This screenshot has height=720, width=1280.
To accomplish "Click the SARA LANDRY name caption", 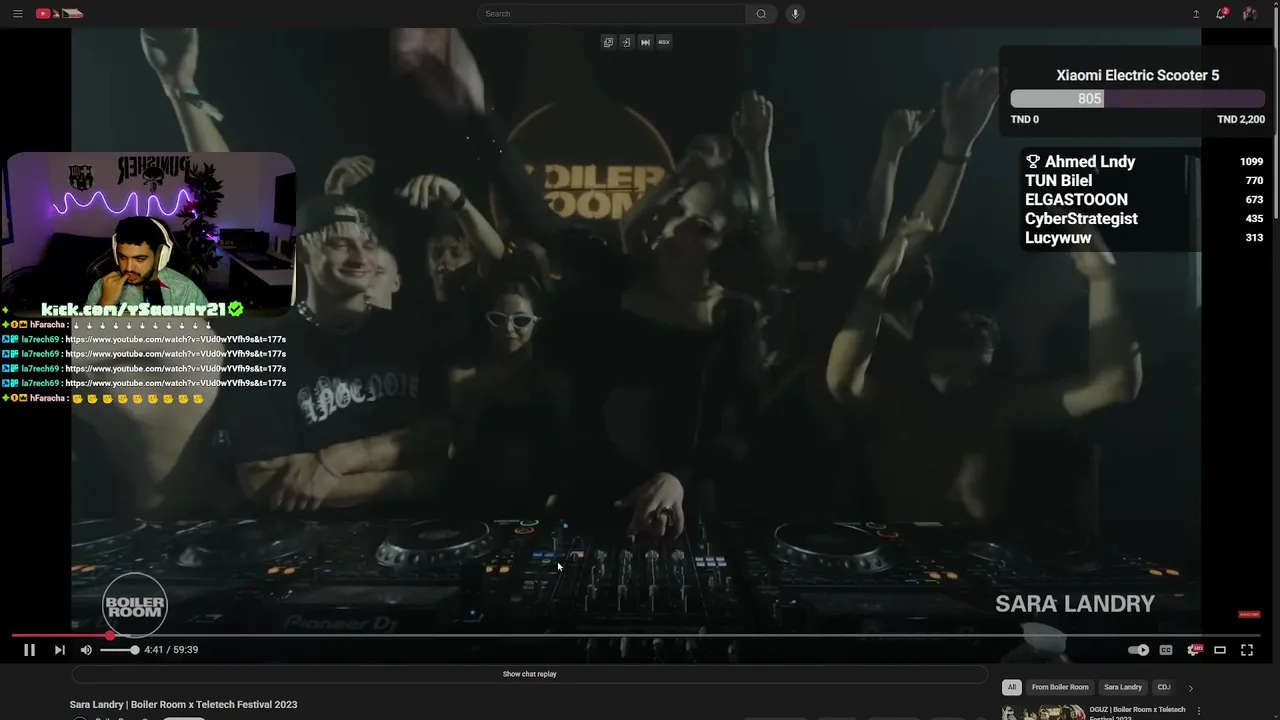I will 1075,604.
